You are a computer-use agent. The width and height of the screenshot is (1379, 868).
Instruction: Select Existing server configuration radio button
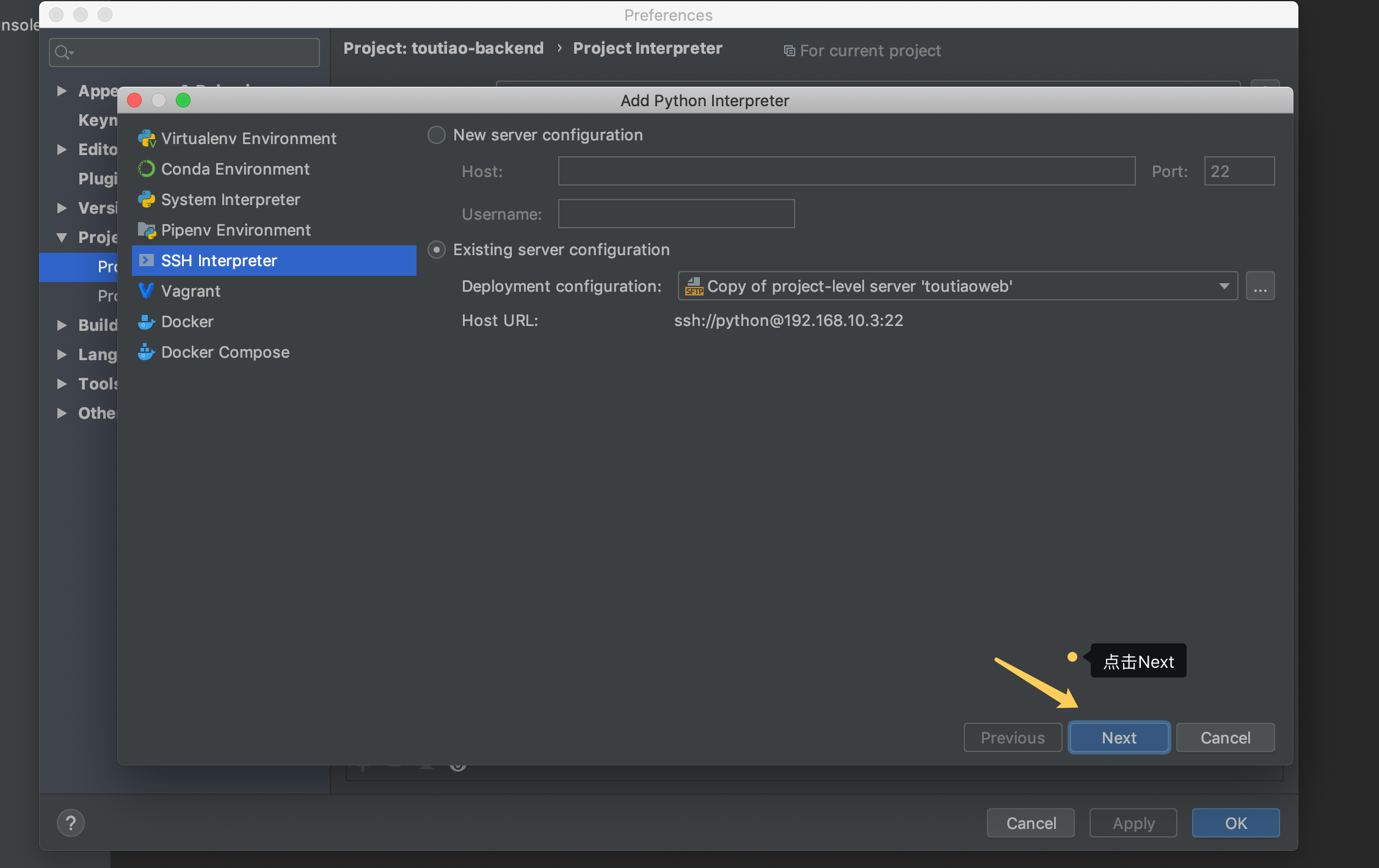click(437, 250)
